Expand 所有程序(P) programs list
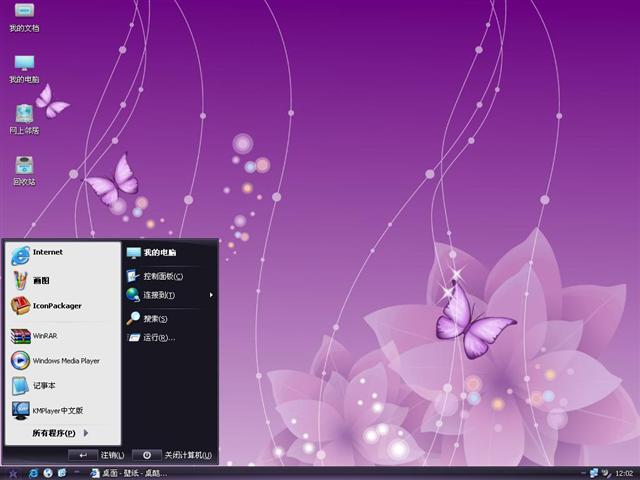This screenshot has height=480, width=640. point(60,433)
